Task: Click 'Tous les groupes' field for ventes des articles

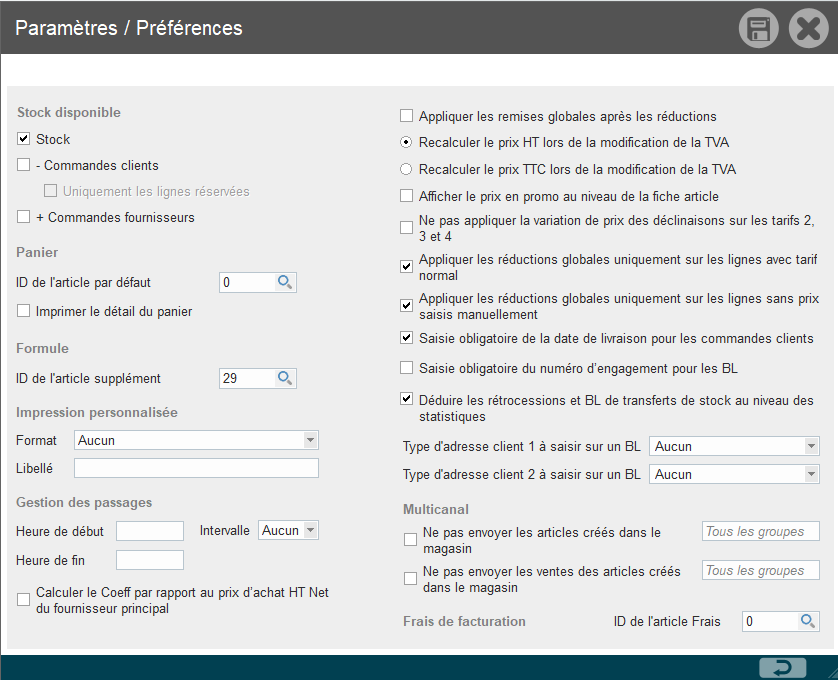Action: click(x=761, y=570)
